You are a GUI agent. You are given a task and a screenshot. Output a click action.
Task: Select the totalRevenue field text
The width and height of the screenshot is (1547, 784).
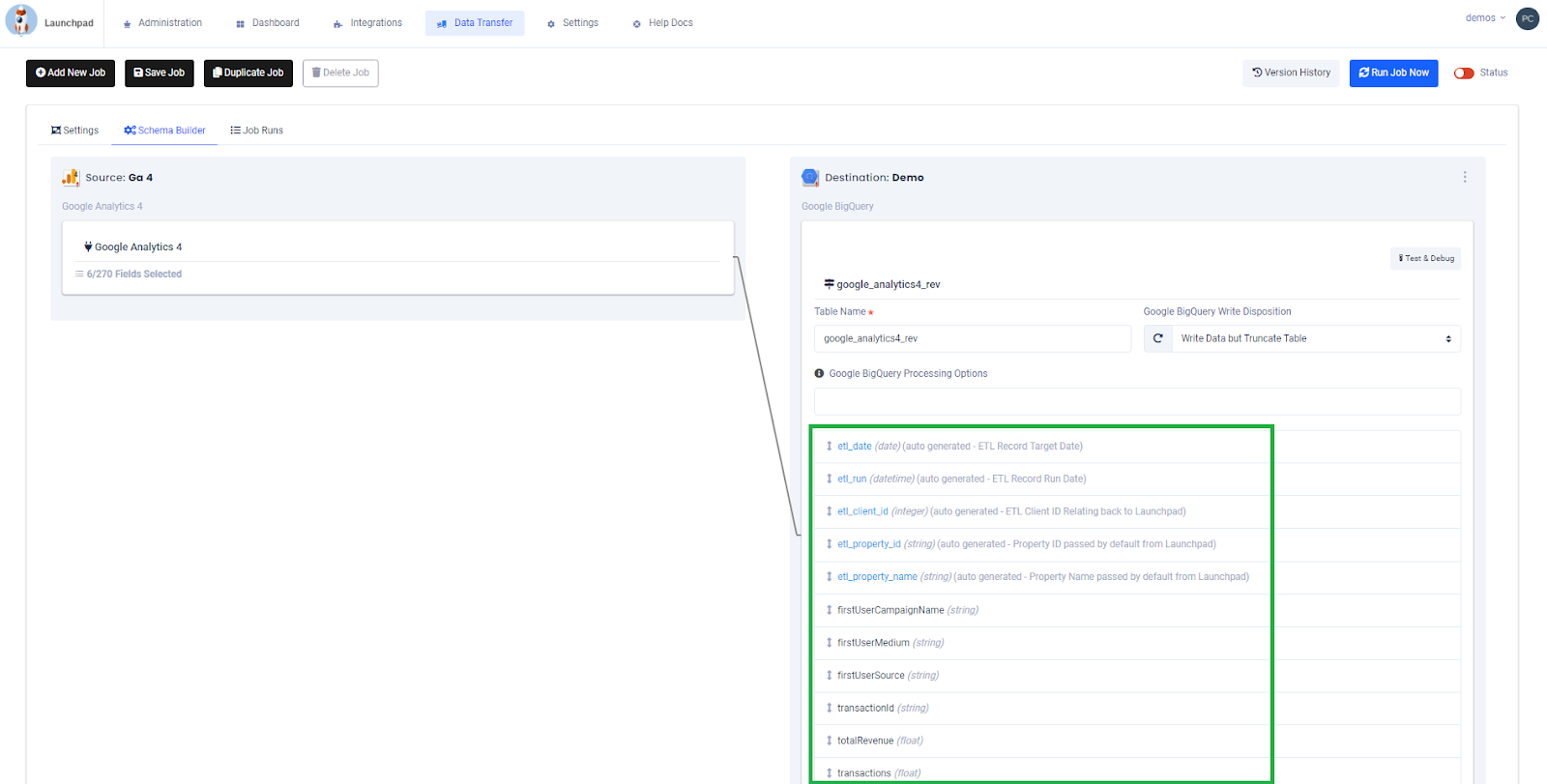coord(865,741)
